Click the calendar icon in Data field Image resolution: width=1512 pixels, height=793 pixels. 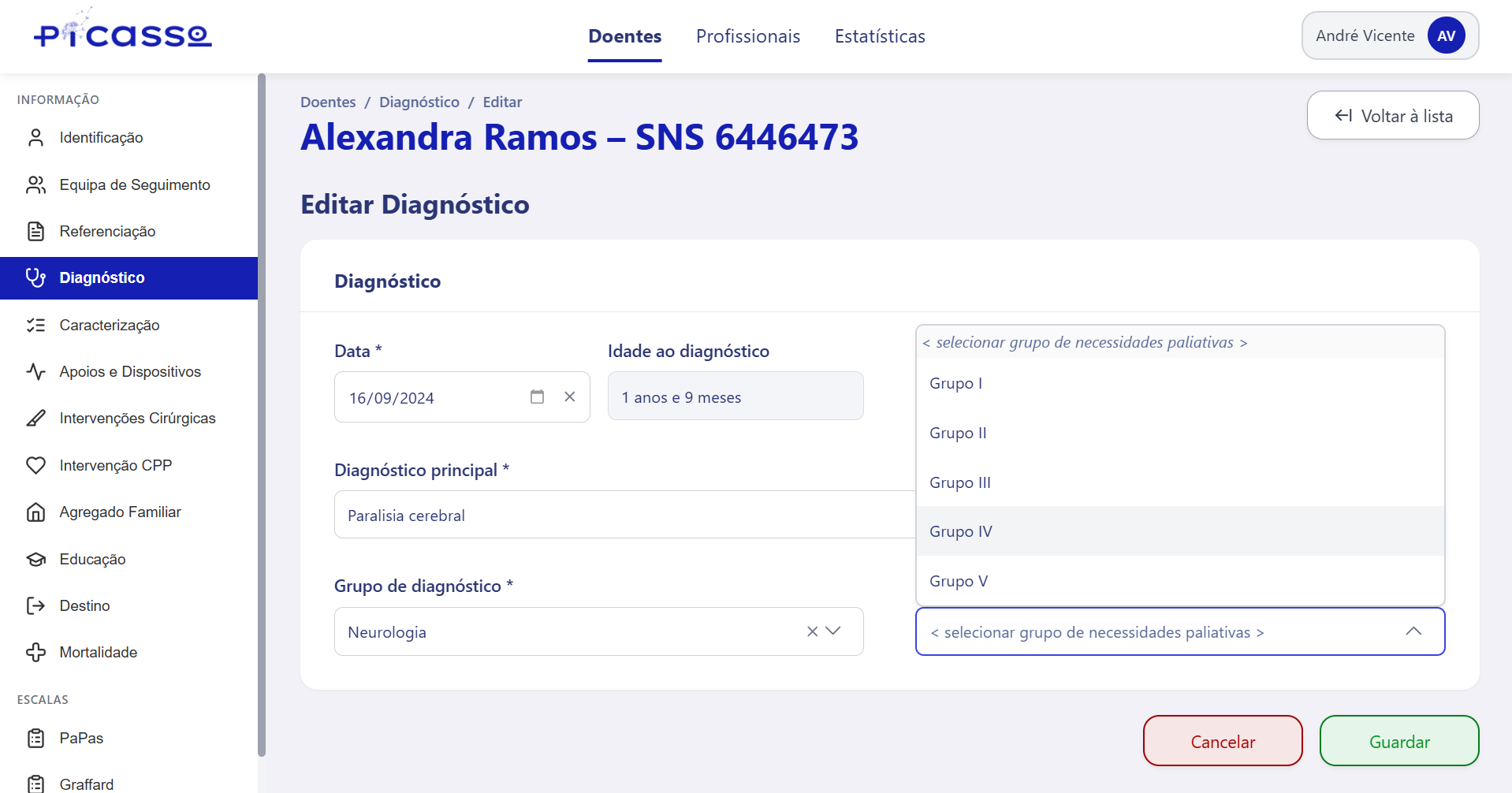(537, 397)
